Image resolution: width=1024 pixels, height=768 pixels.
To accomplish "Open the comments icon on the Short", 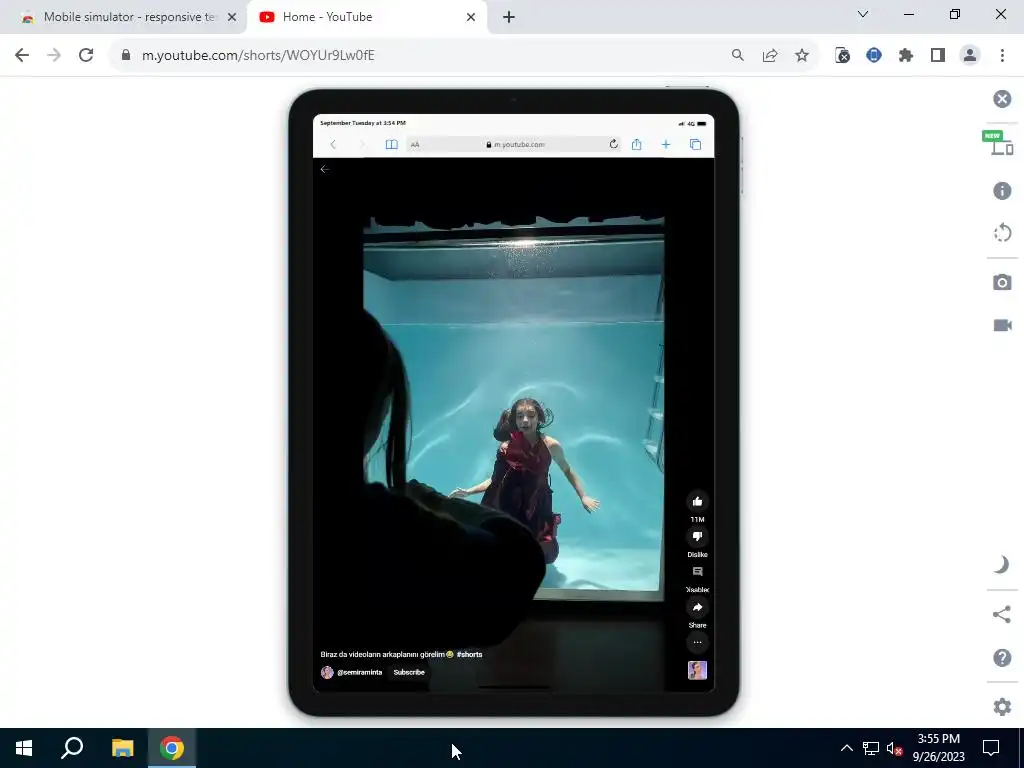I will (x=697, y=572).
